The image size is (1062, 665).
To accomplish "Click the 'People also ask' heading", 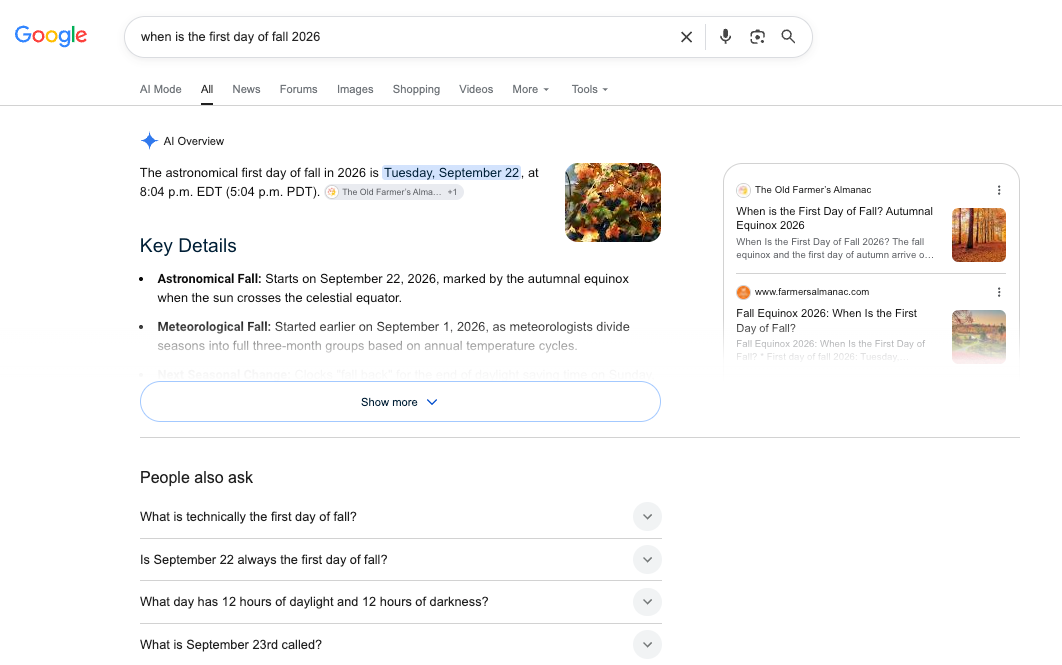I will pos(196,477).
